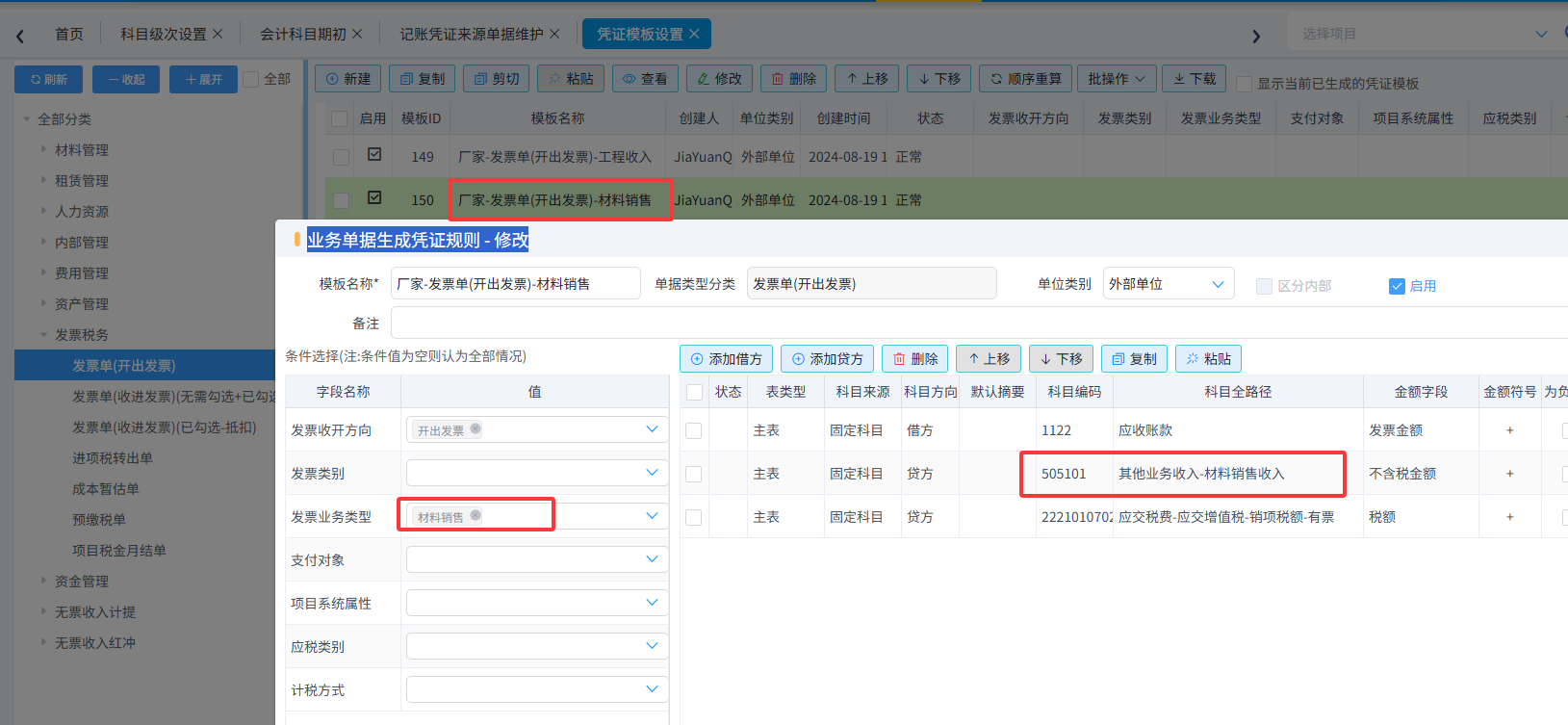The image size is (1568, 725).
Task: Expand the 材料管理 tree node
Action: click(x=43, y=150)
